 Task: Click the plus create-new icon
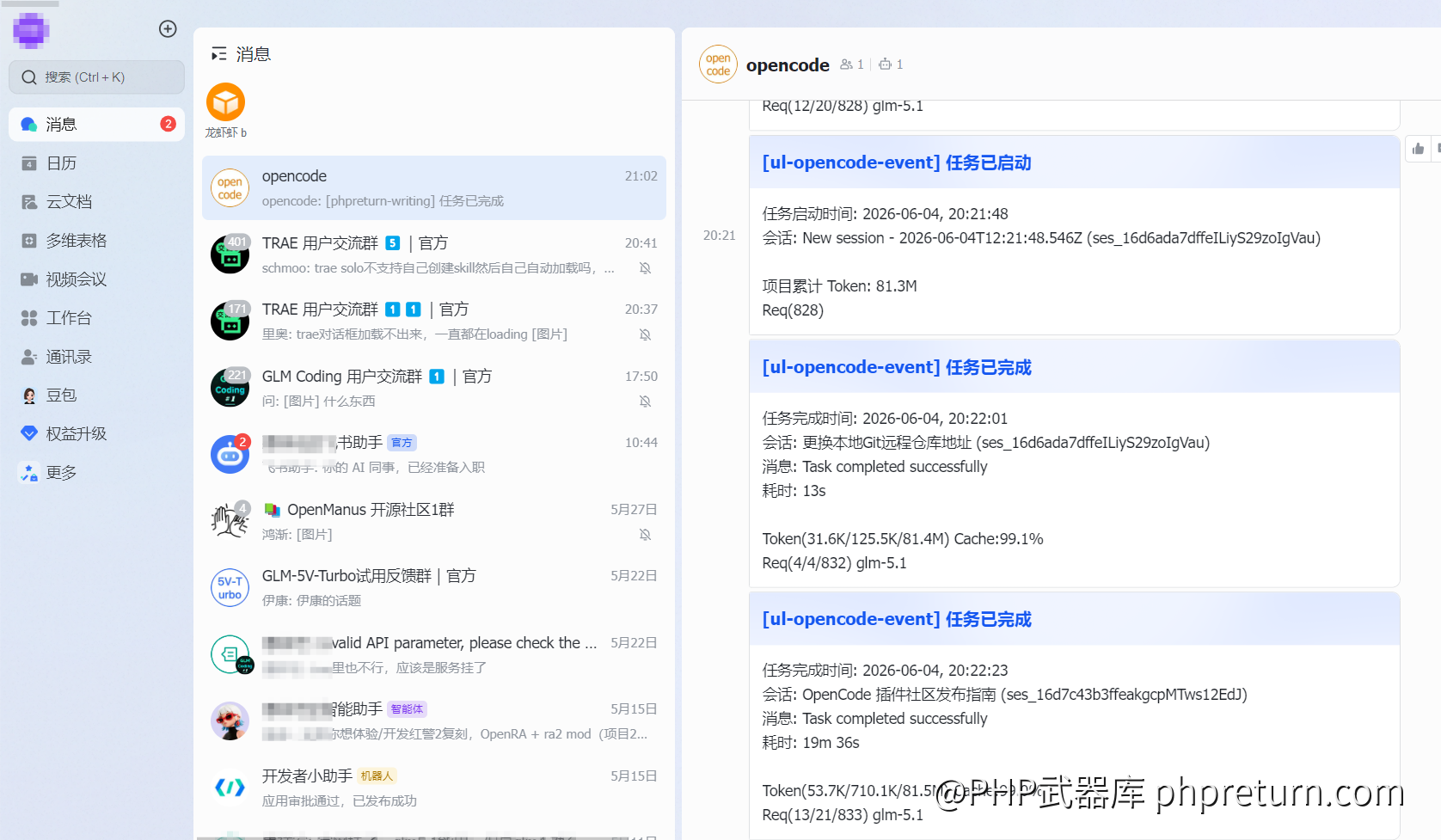tap(168, 29)
